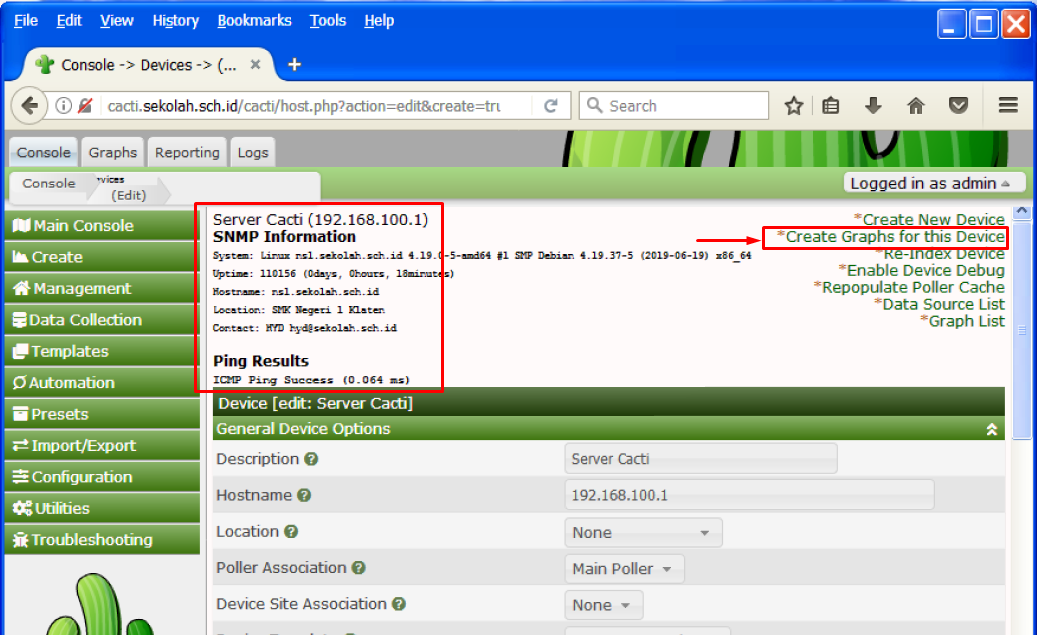Screen dimensions: 1037x635
Task: Open the browser Bookmarks menu
Action: pyautogui.click(x=254, y=21)
